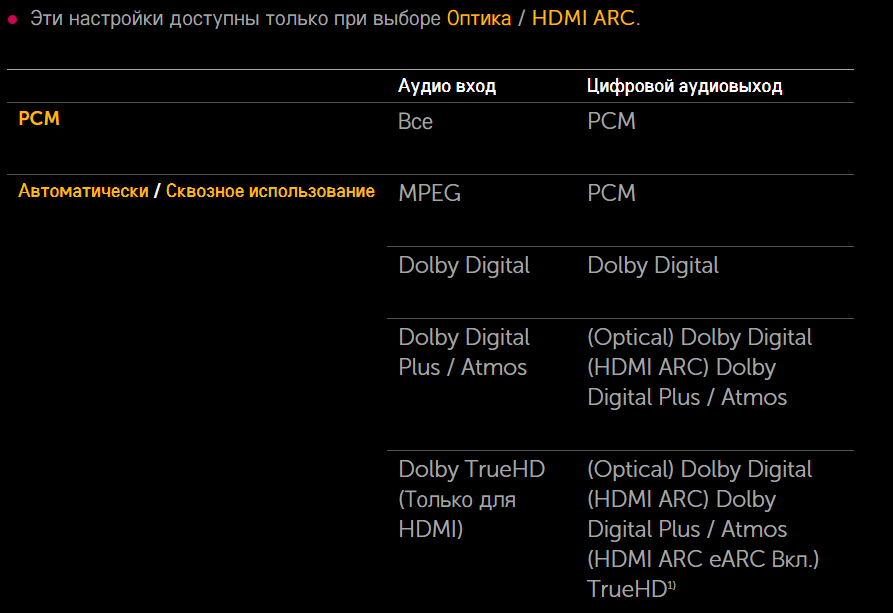Click the orange "HDMI ARC" link in the note

(583, 19)
